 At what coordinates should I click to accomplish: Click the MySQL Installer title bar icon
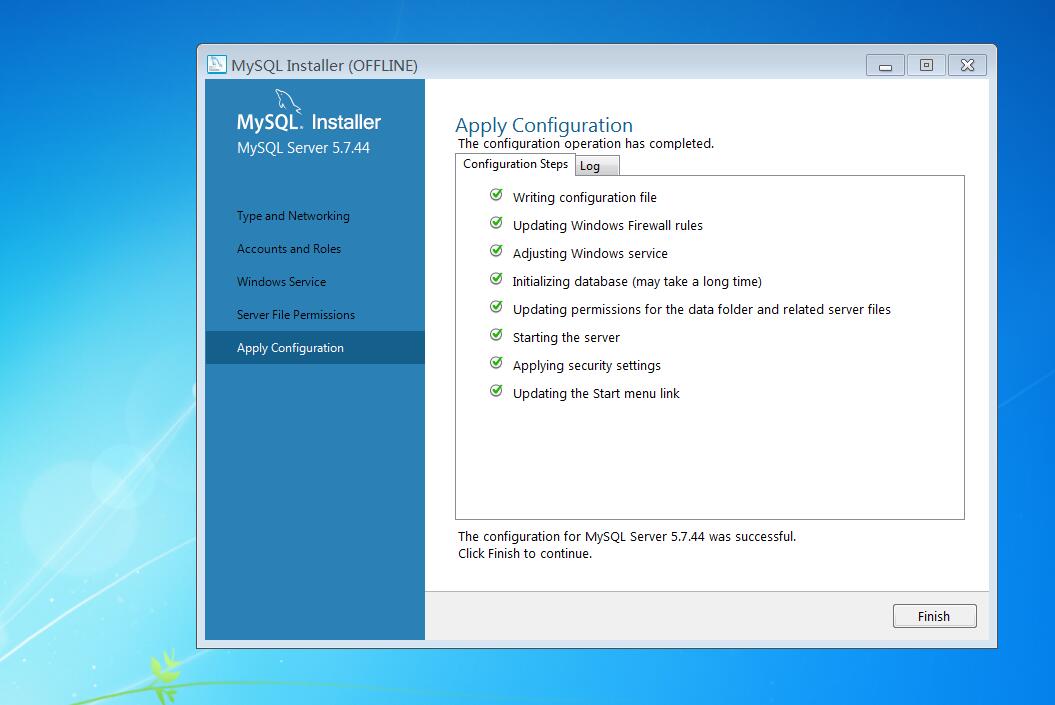point(216,65)
